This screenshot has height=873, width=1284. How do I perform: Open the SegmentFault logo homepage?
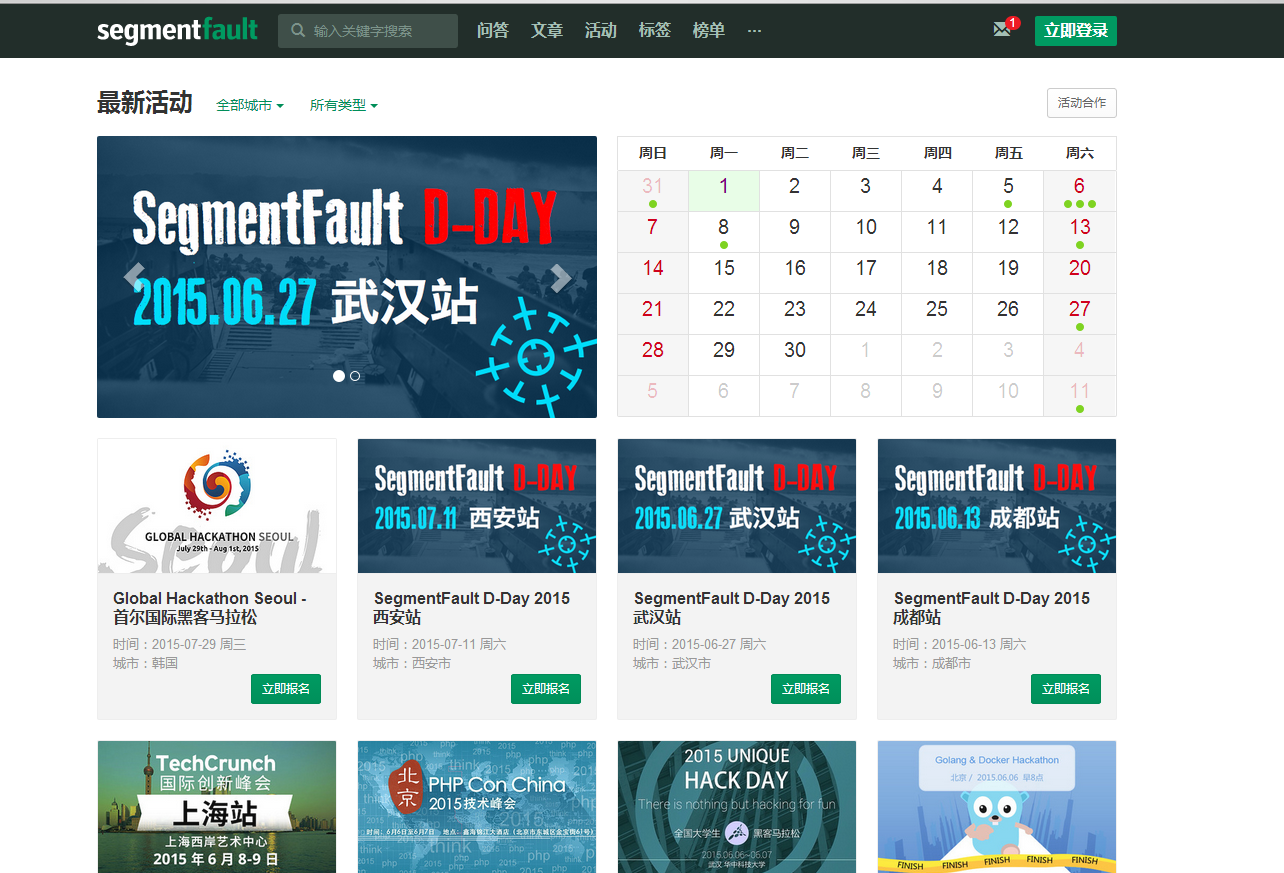point(177,31)
